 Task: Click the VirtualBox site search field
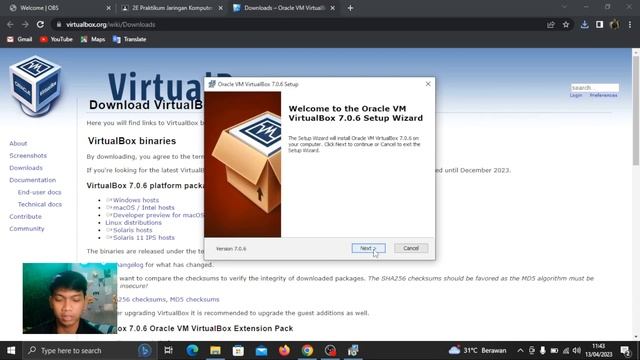click(x=595, y=87)
